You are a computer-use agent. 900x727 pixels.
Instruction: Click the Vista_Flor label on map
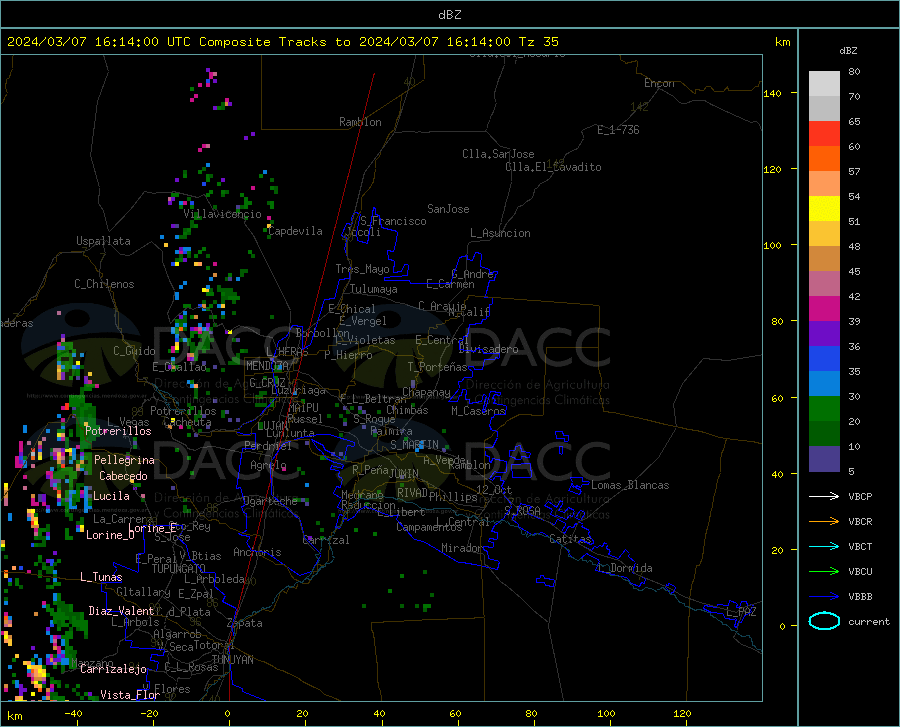pos(130,695)
